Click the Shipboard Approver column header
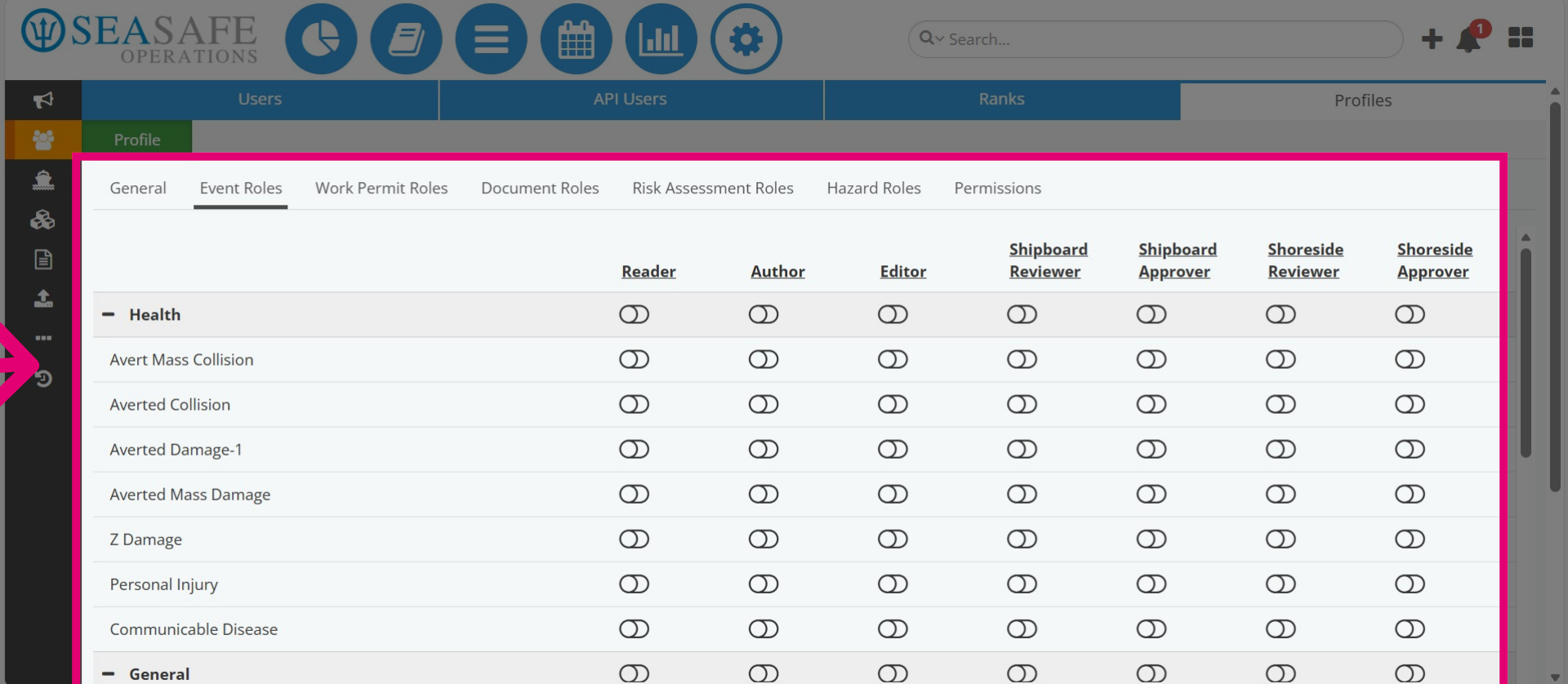The image size is (1568, 684). pos(1178,260)
